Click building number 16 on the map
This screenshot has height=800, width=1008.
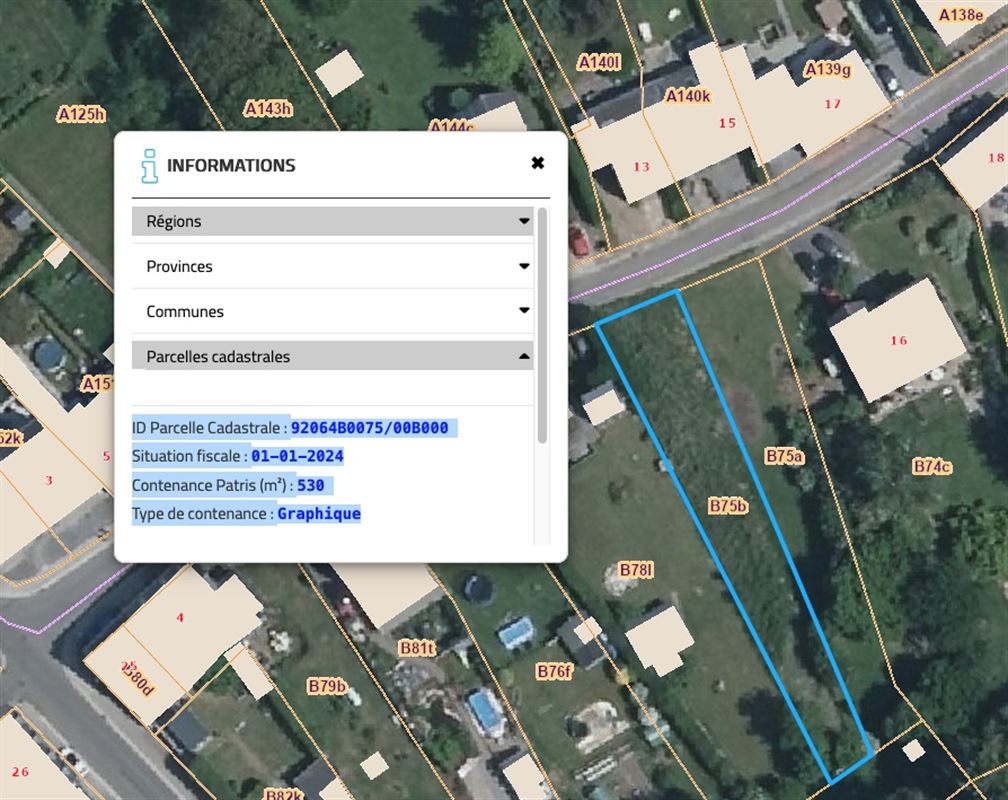click(898, 341)
